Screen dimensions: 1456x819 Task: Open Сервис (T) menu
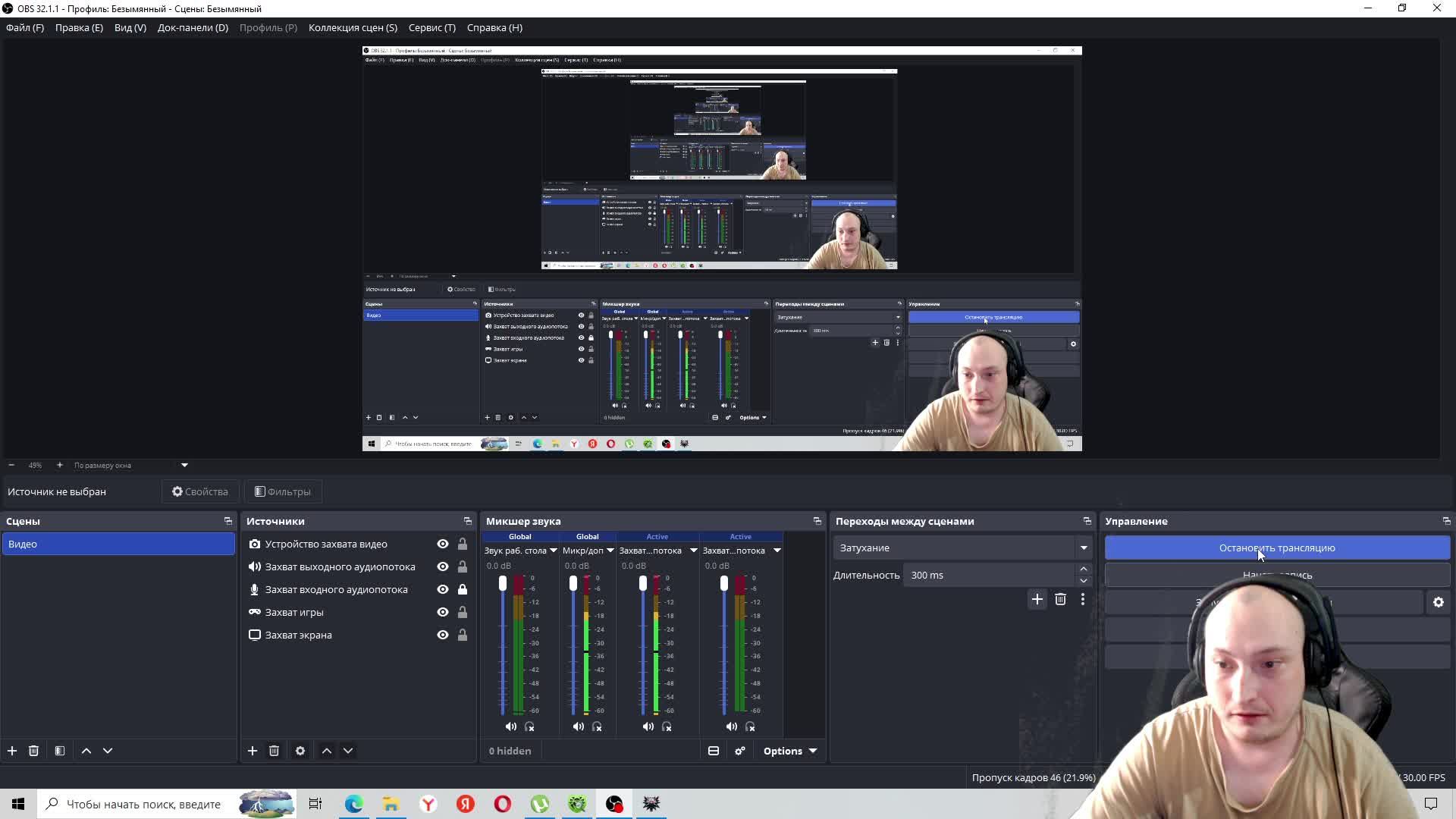[x=432, y=27]
